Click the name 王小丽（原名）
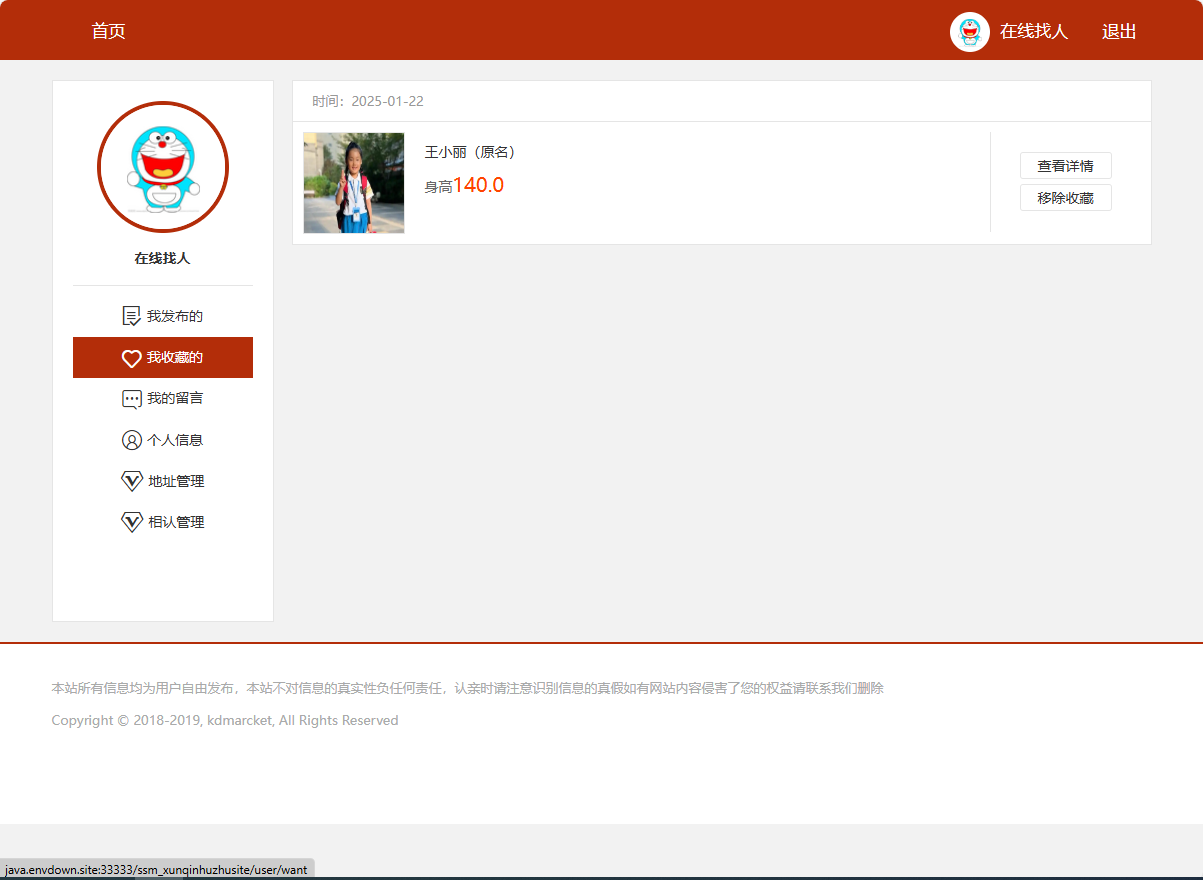This screenshot has width=1203, height=880. [468, 152]
